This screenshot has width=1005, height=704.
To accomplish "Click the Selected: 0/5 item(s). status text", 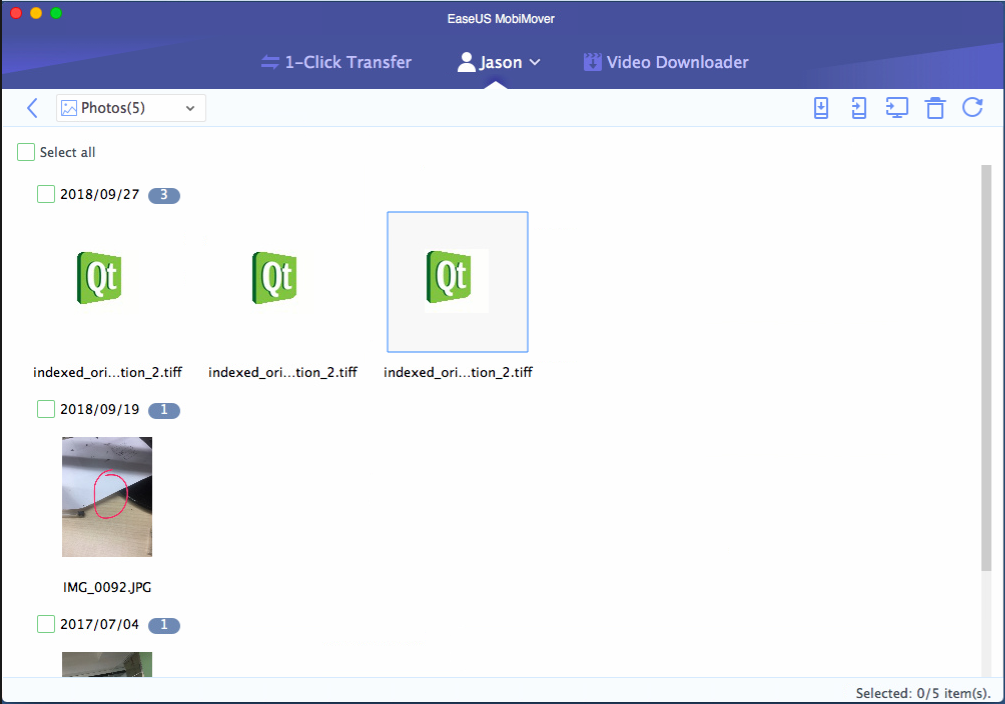I will click(923, 693).
